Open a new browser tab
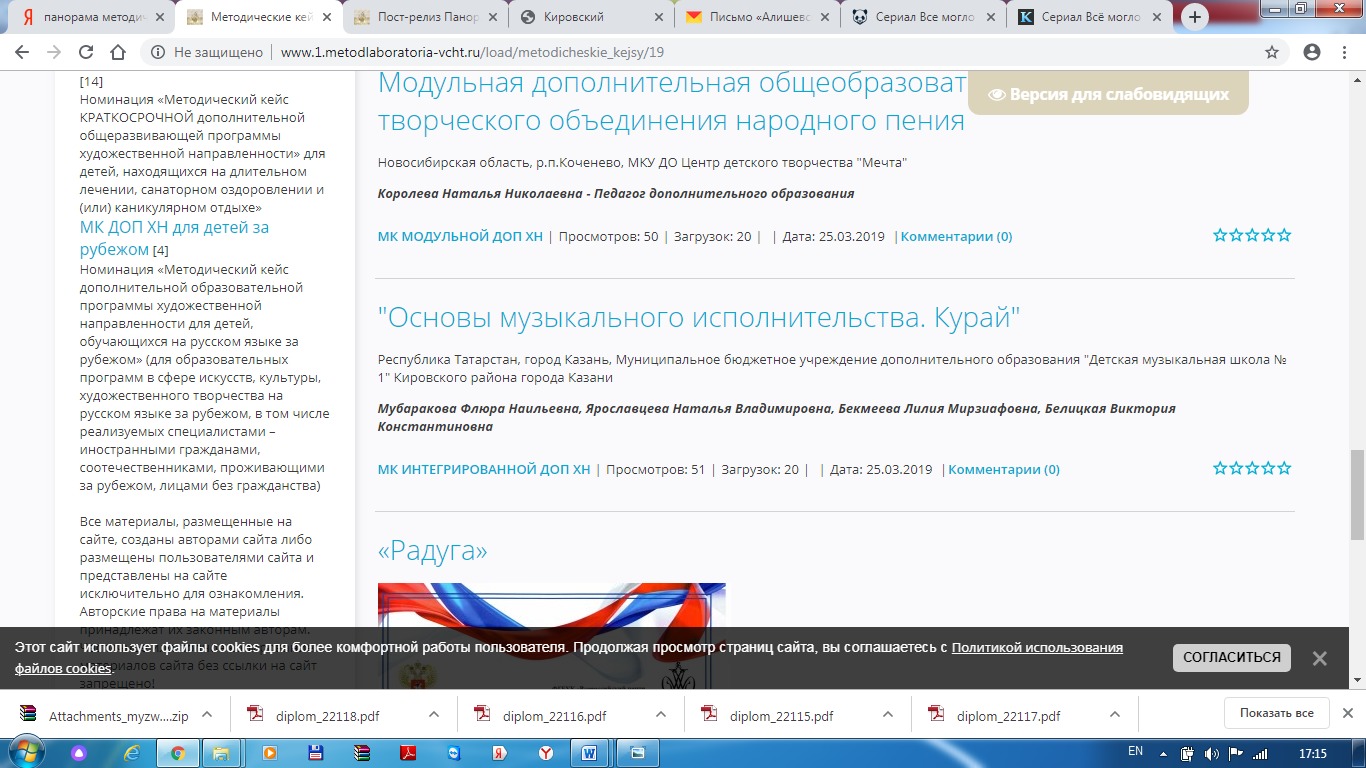This screenshot has width=1366, height=768. 1195,17
